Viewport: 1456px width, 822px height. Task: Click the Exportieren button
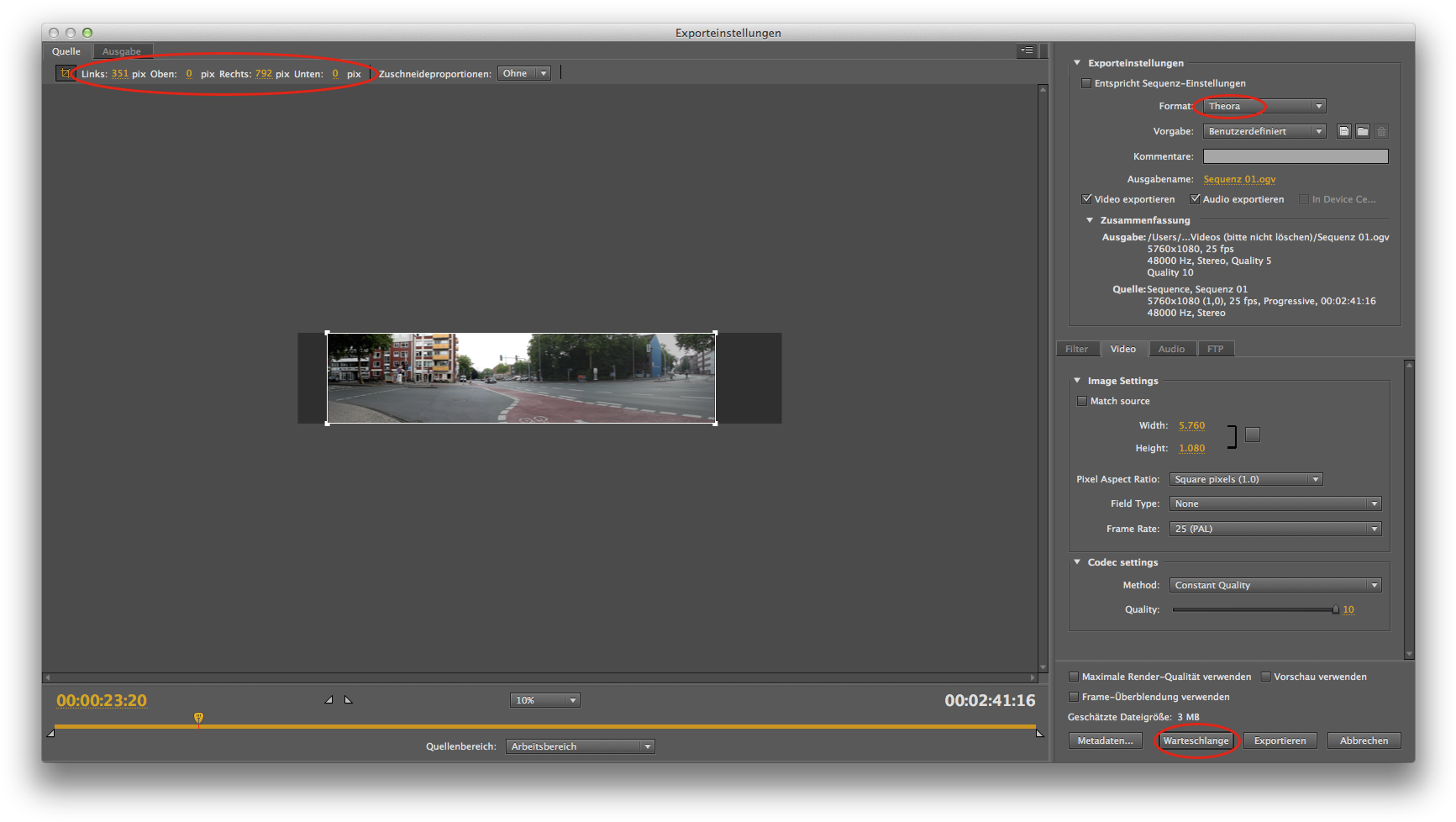tap(1280, 740)
